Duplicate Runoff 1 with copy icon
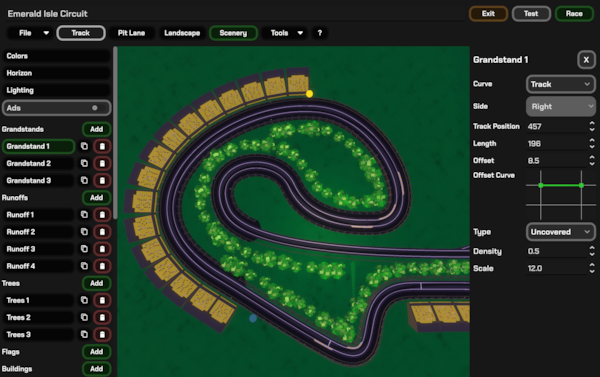The image size is (600, 377). [x=84, y=215]
